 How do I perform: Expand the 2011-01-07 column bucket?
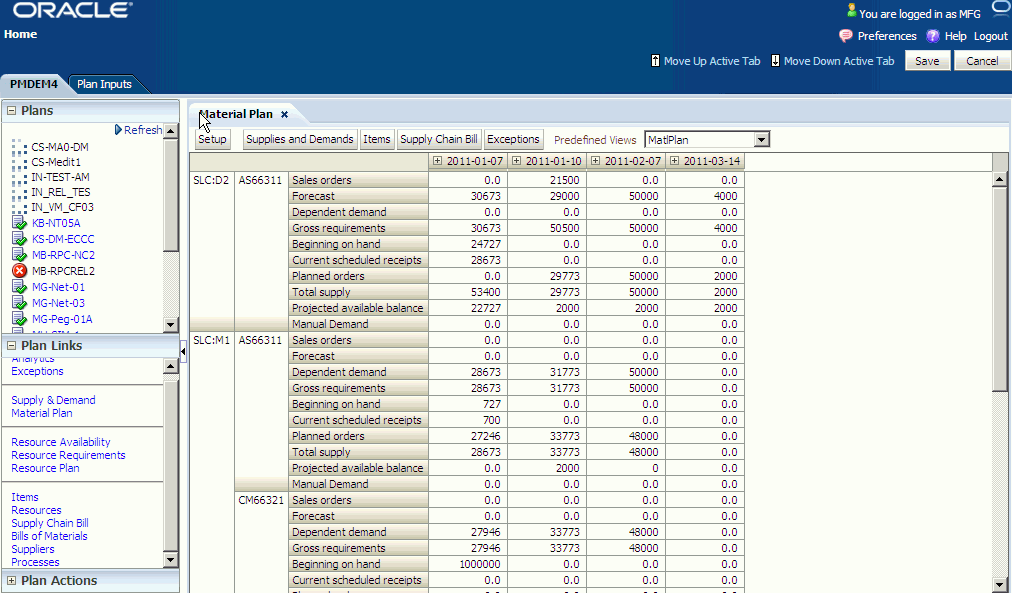[437, 161]
